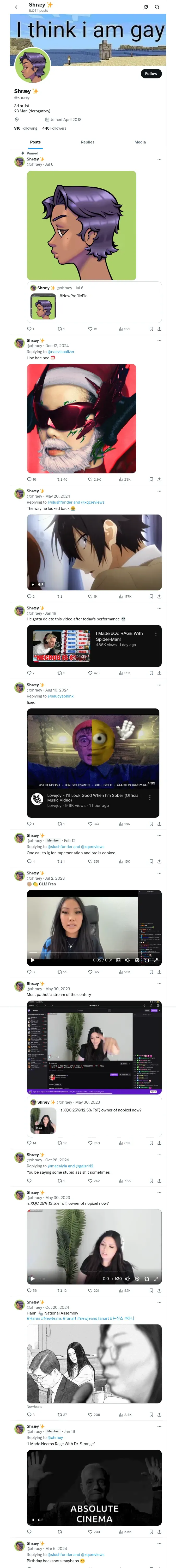The height and width of the screenshot is (1568, 176).
Task: Open more options on the Dec 12, 2024 post
Action: point(160,340)
